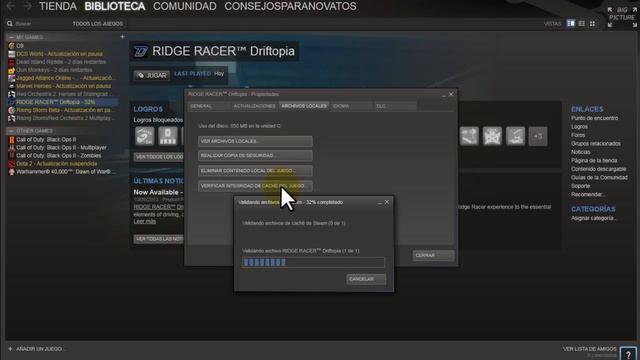This screenshot has width=640, height=360.
Task: Select Call of Duty: Black Ops II - Zombies
Action: coord(58,156)
